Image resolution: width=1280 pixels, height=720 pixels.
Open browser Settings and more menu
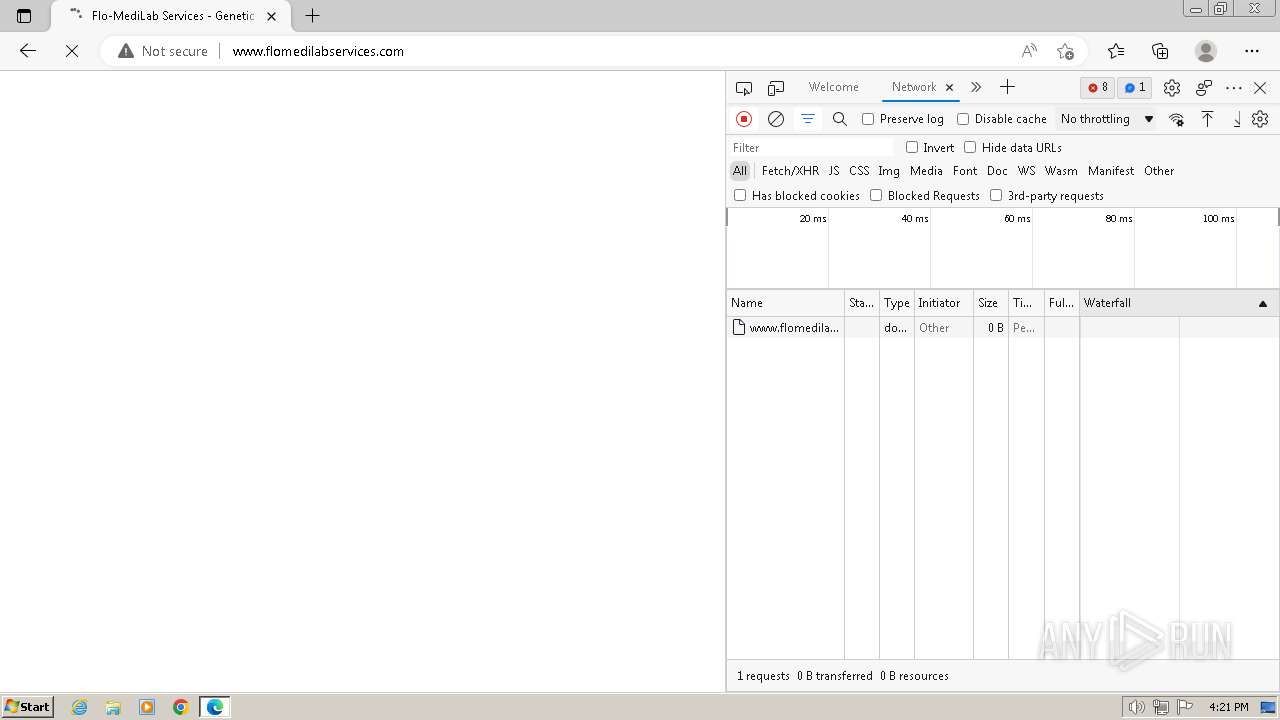tap(1252, 51)
